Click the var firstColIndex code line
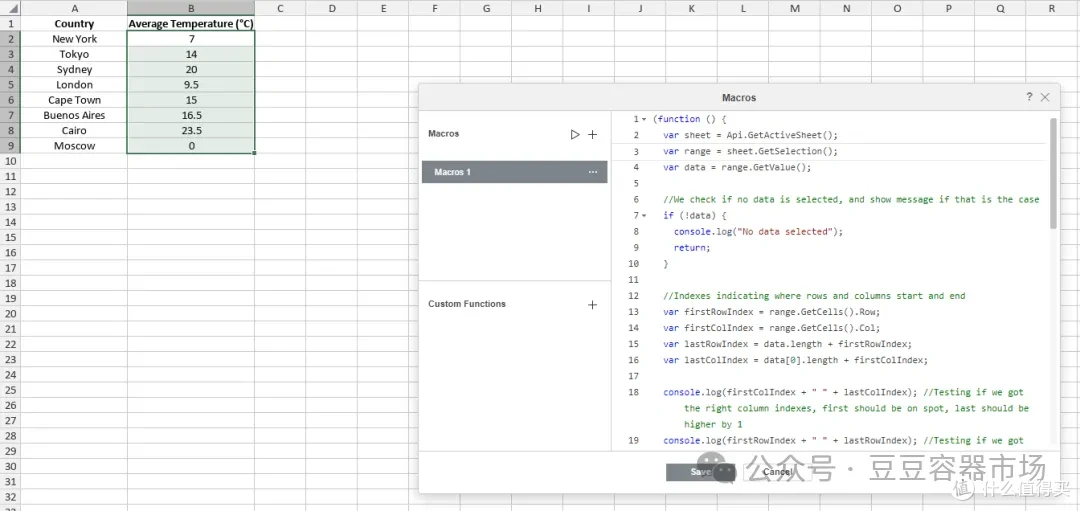Viewport: 1080px width, 511px height. (x=771, y=328)
